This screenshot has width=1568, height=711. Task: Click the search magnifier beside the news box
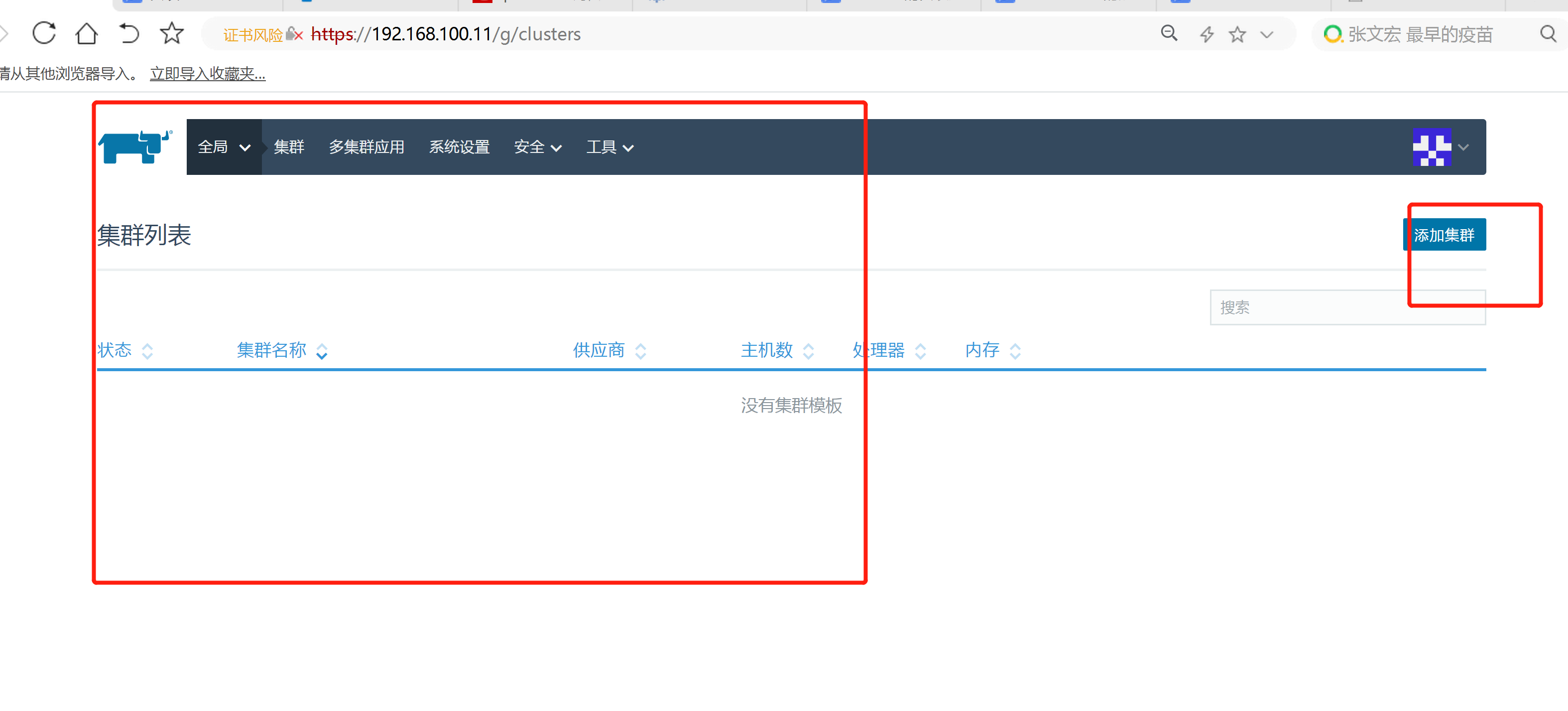(x=1548, y=33)
